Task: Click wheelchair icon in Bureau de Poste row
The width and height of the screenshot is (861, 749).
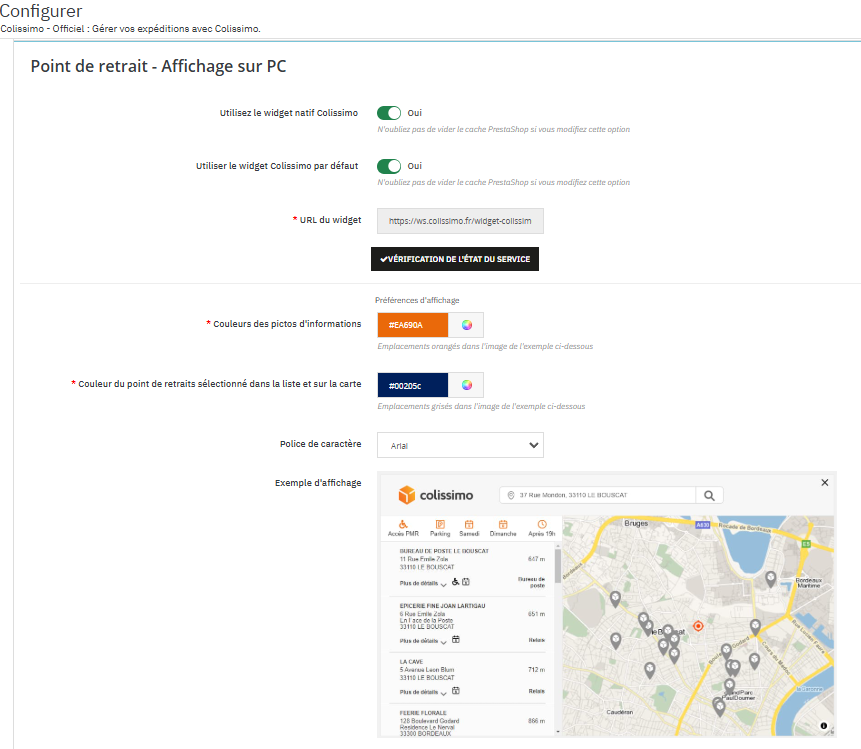Action: (455, 582)
